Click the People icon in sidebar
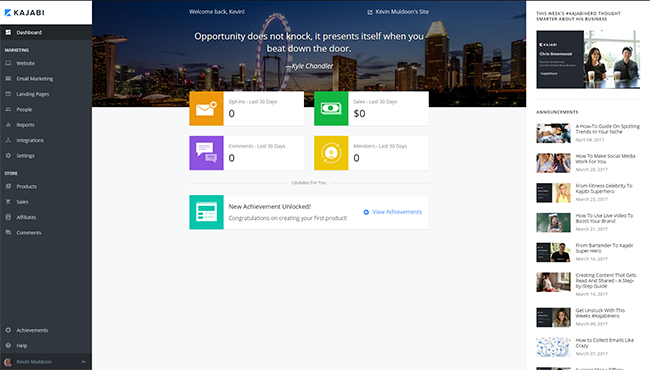The image size is (650, 370). (x=8, y=109)
